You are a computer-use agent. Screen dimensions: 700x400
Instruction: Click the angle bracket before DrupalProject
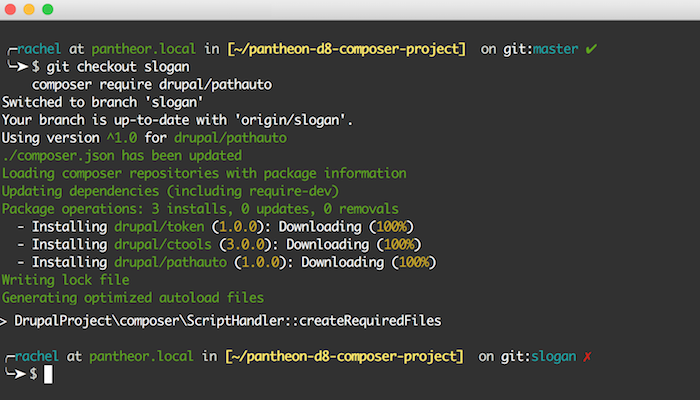point(6,320)
